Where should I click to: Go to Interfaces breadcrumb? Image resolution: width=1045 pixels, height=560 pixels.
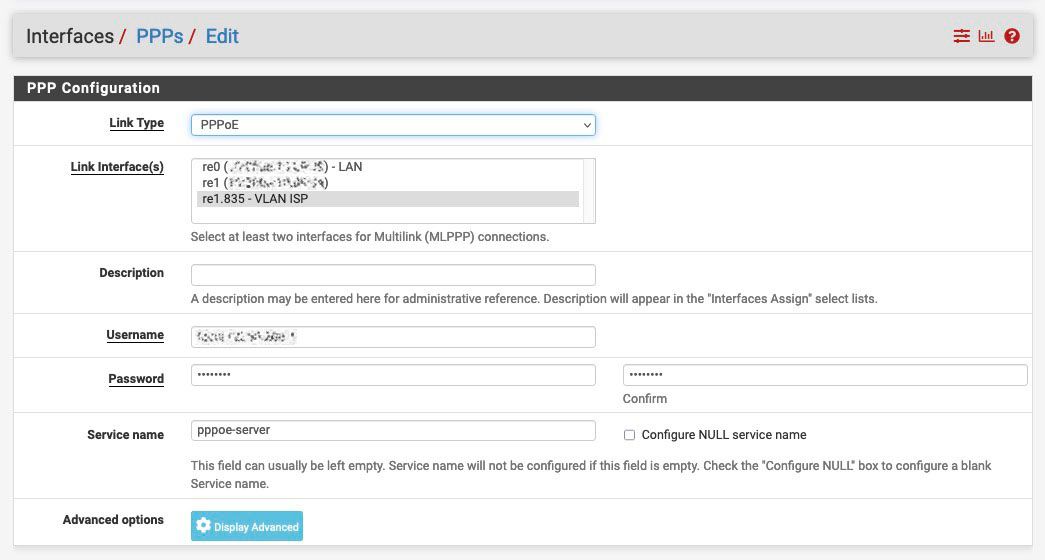(x=70, y=36)
